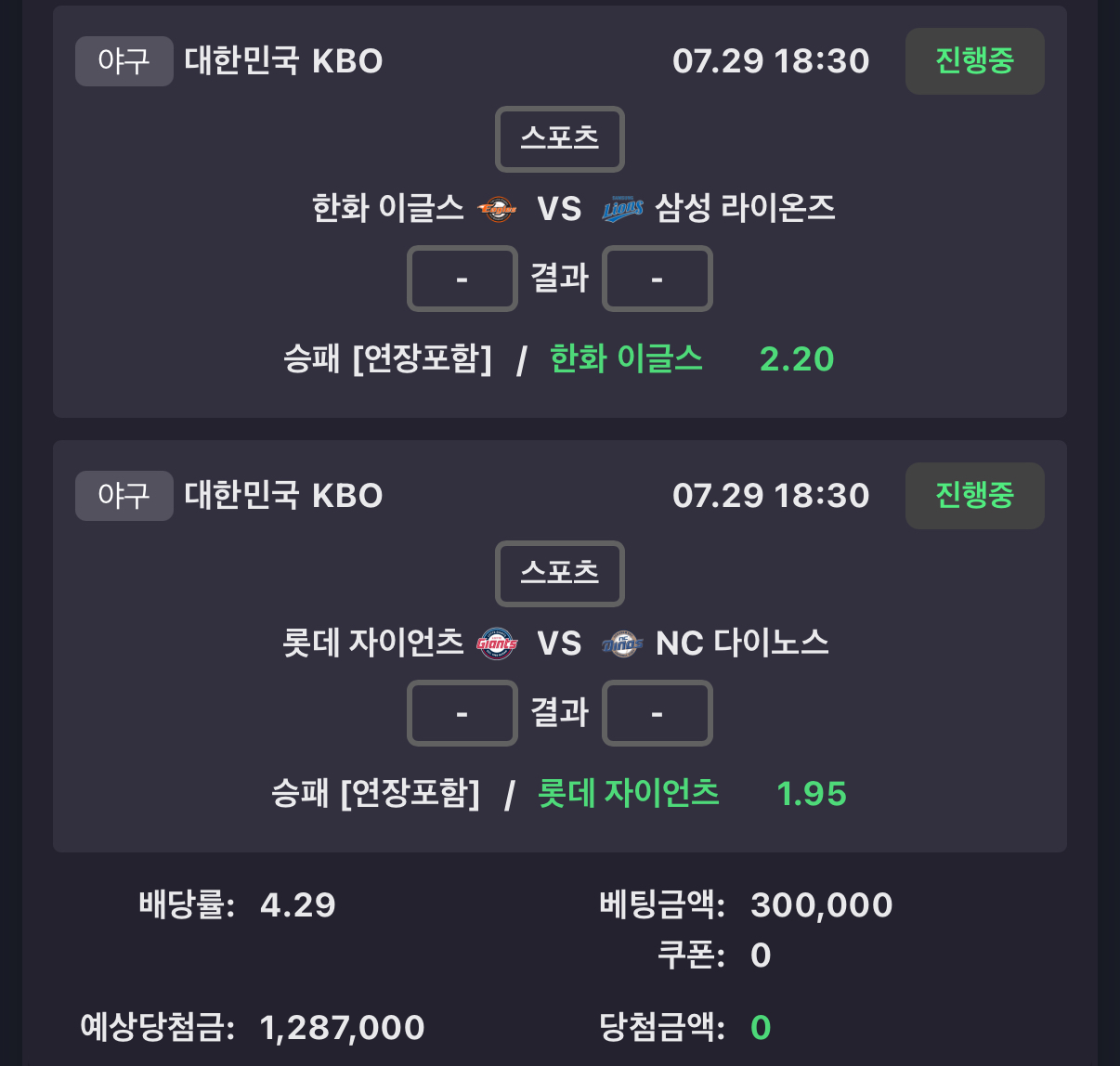This screenshot has height=1066, width=1120.
Task: Click NC Dinos result score box
Action: pos(658,713)
